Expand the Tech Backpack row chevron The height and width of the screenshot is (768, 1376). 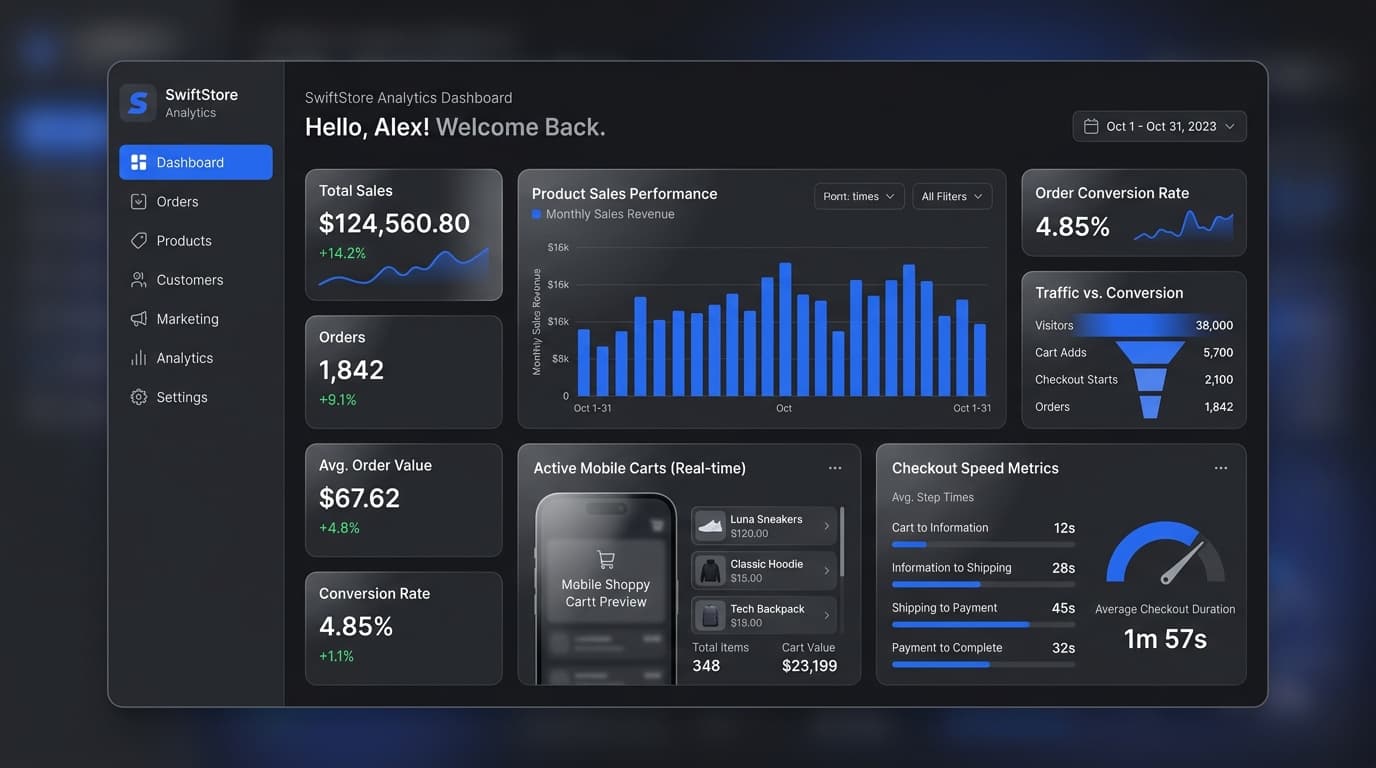(x=826, y=616)
